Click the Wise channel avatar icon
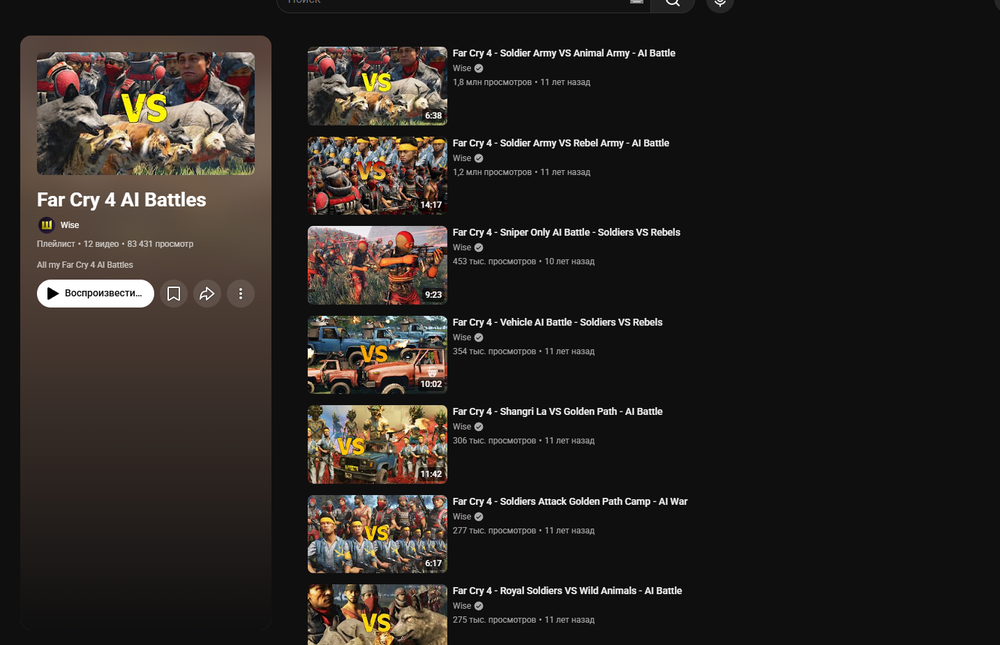Viewport: 1000px width, 645px height. click(x=47, y=225)
